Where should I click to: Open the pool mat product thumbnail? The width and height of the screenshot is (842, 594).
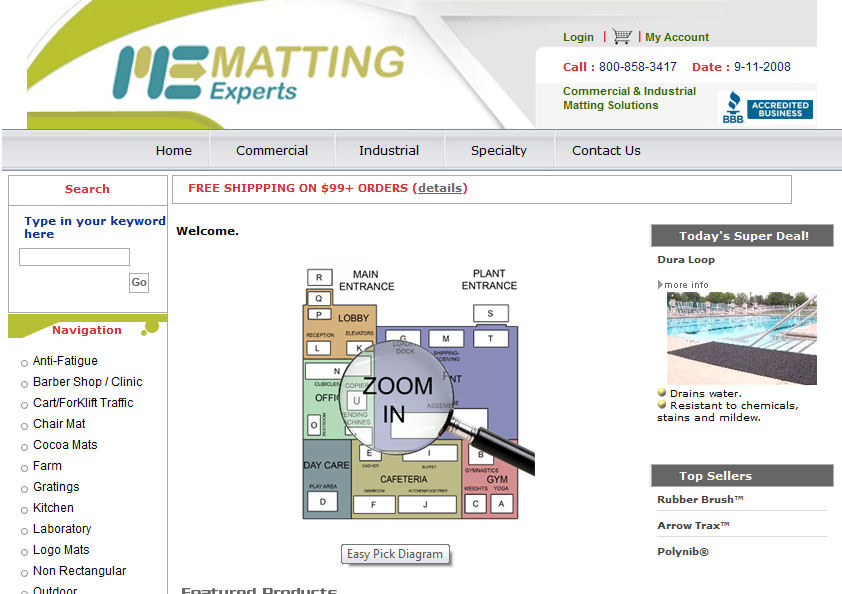pos(742,338)
